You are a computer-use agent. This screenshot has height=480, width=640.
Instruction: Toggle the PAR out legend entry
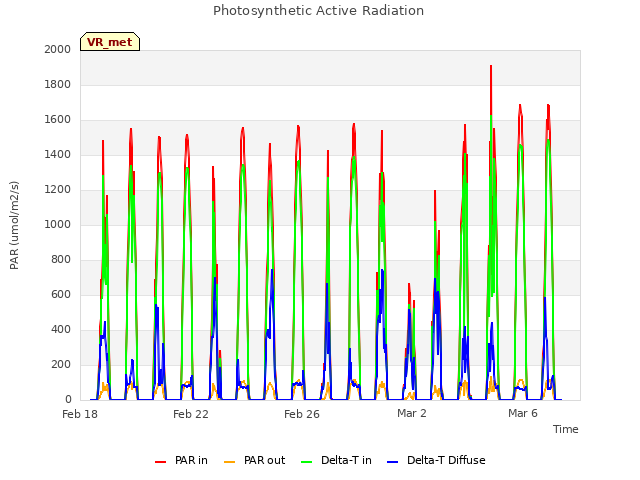click(255, 460)
